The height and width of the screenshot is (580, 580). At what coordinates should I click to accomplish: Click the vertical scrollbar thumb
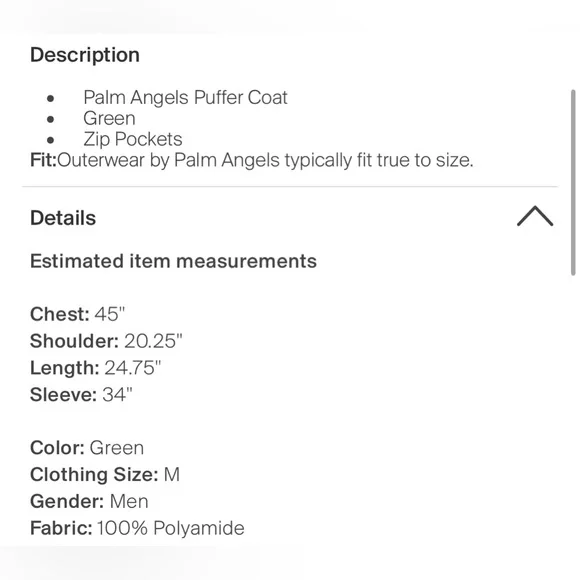tap(573, 182)
